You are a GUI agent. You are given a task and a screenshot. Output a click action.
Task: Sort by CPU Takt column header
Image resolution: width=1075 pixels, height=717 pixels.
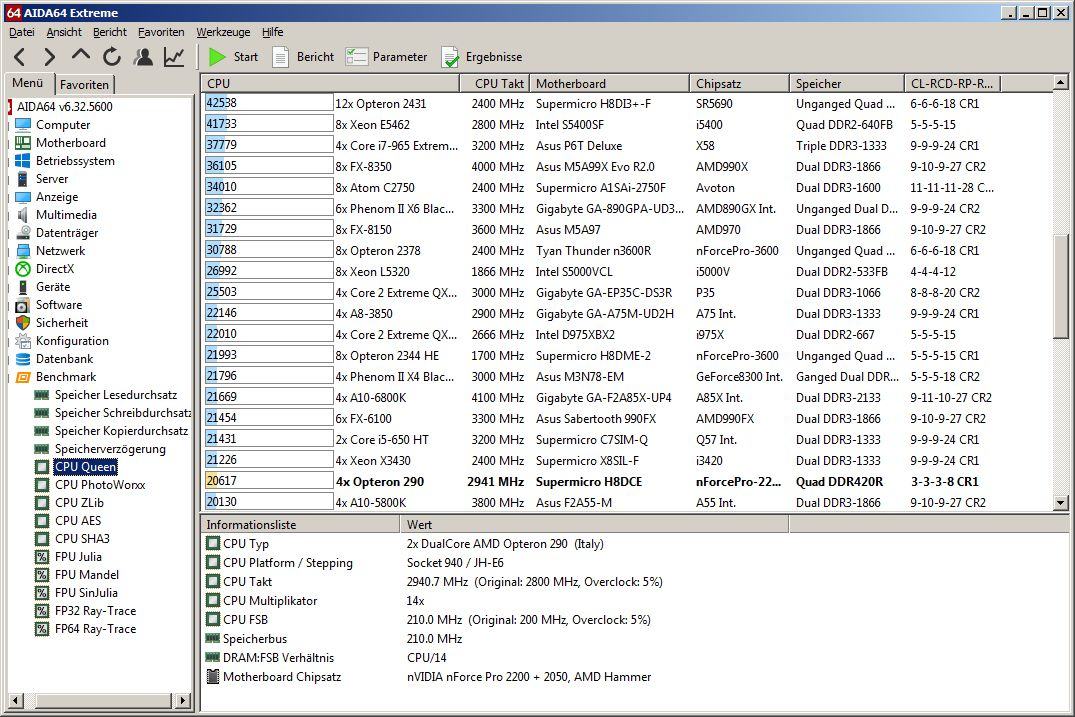click(x=494, y=84)
